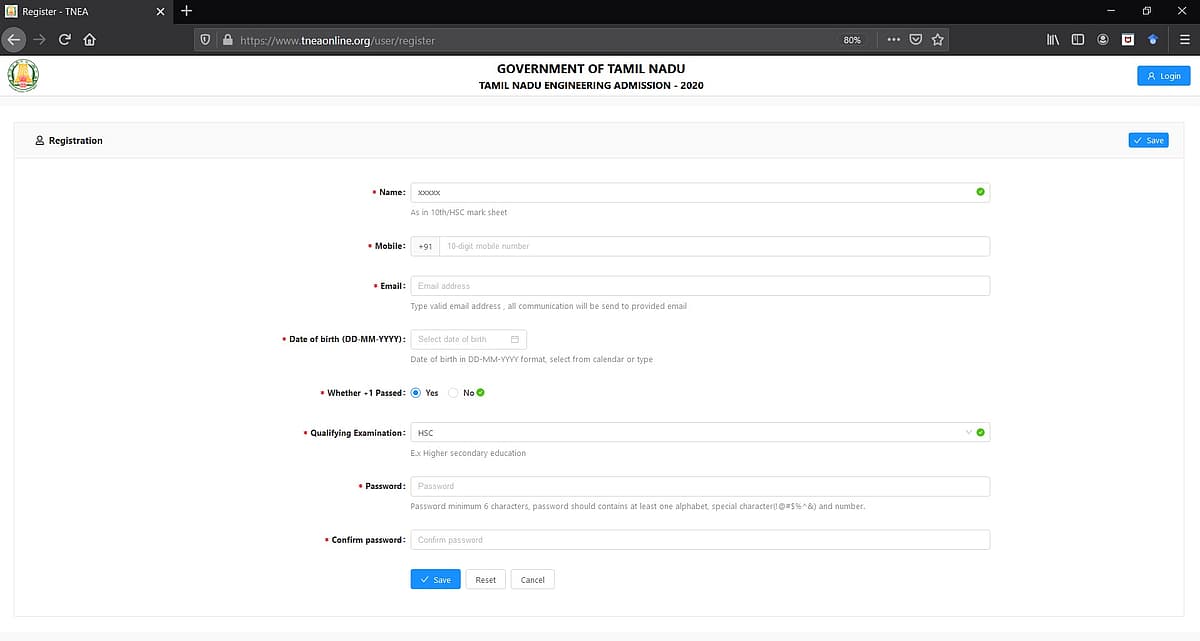Open the Library bookmarks icon
The image size is (1200, 641).
(x=1053, y=40)
